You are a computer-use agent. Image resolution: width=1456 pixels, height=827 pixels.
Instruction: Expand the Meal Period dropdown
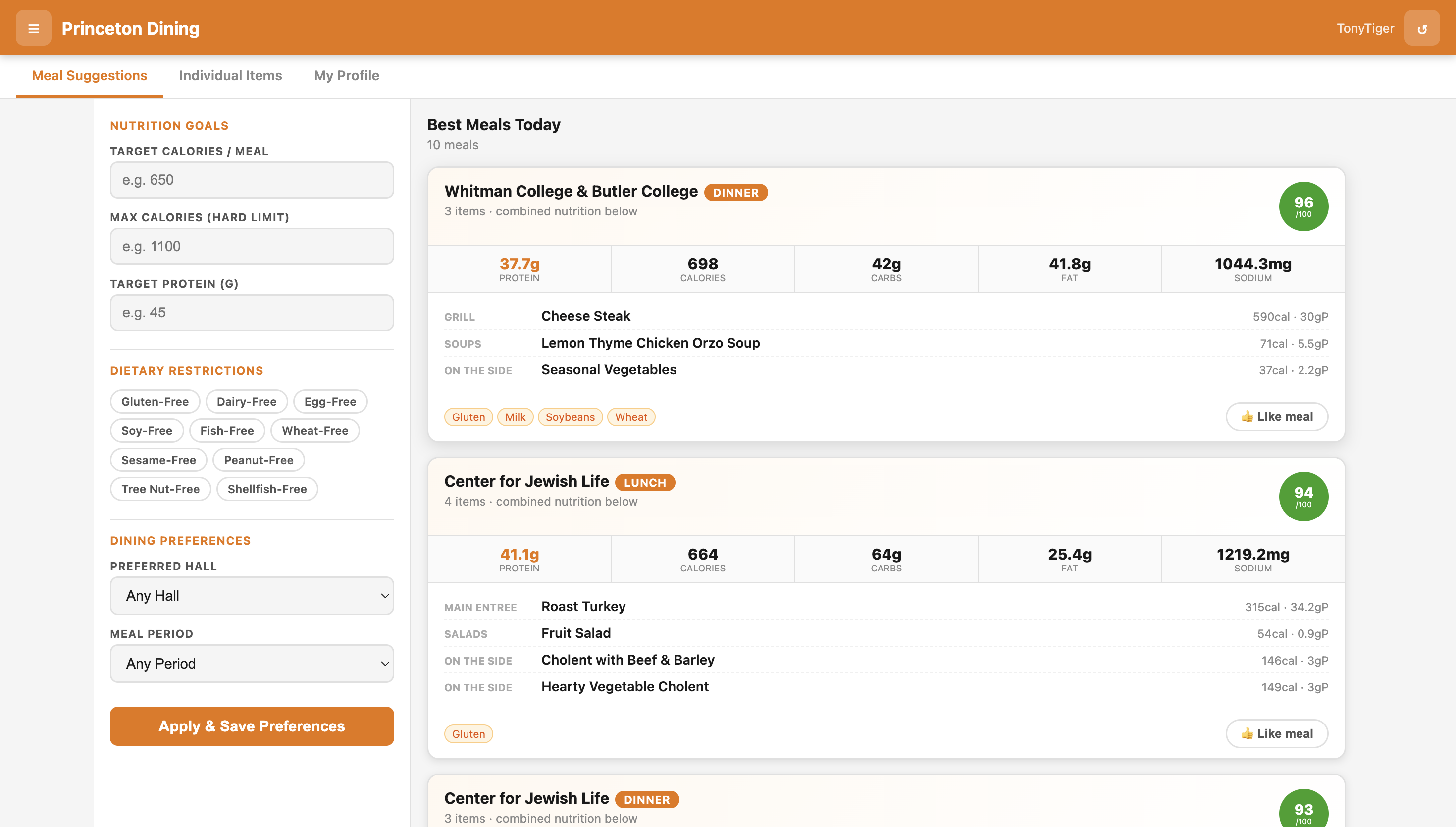(252, 664)
